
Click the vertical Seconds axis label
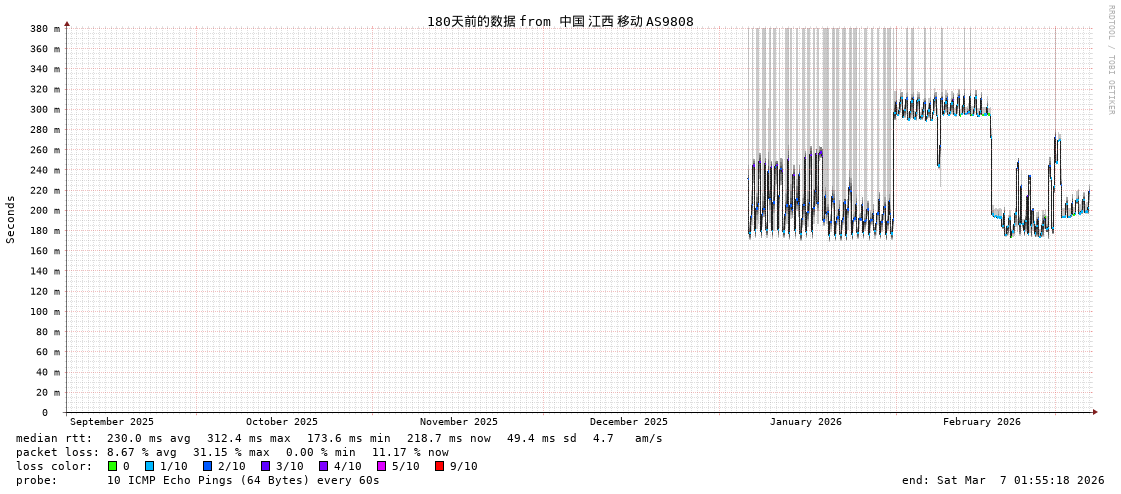(x=11, y=219)
